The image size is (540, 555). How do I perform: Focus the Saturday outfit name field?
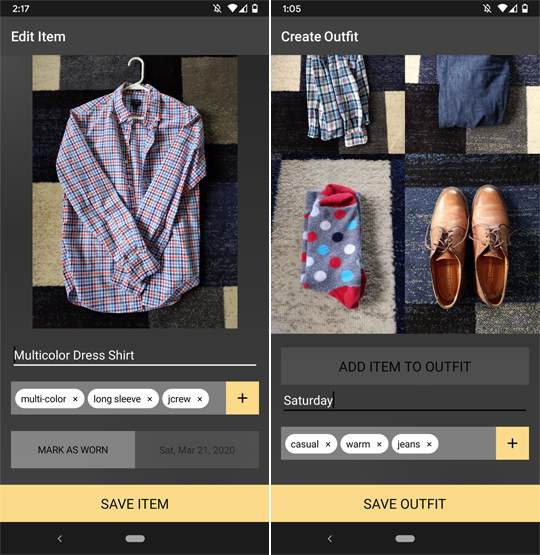click(405, 401)
